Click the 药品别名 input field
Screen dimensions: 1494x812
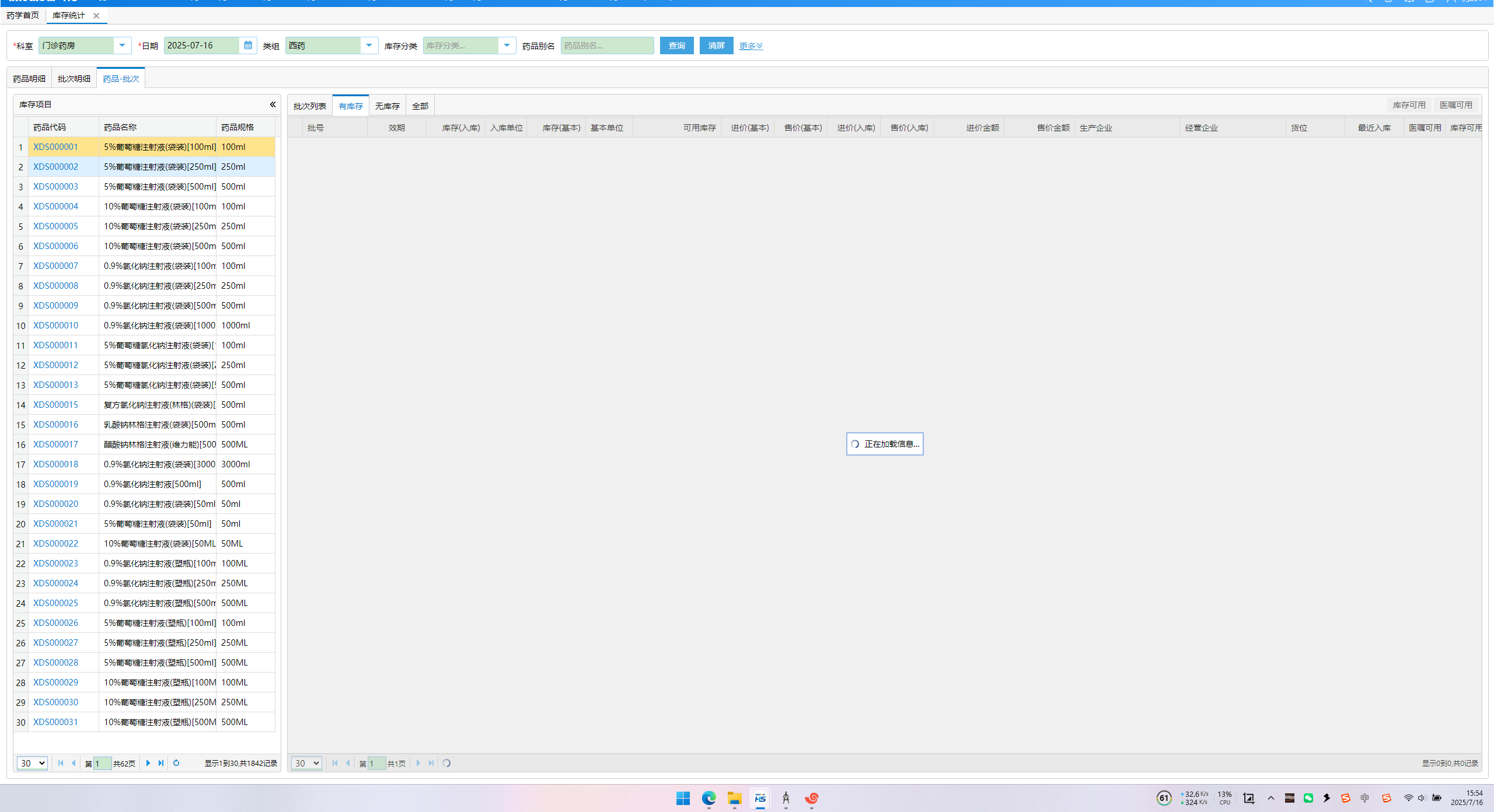tap(607, 45)
